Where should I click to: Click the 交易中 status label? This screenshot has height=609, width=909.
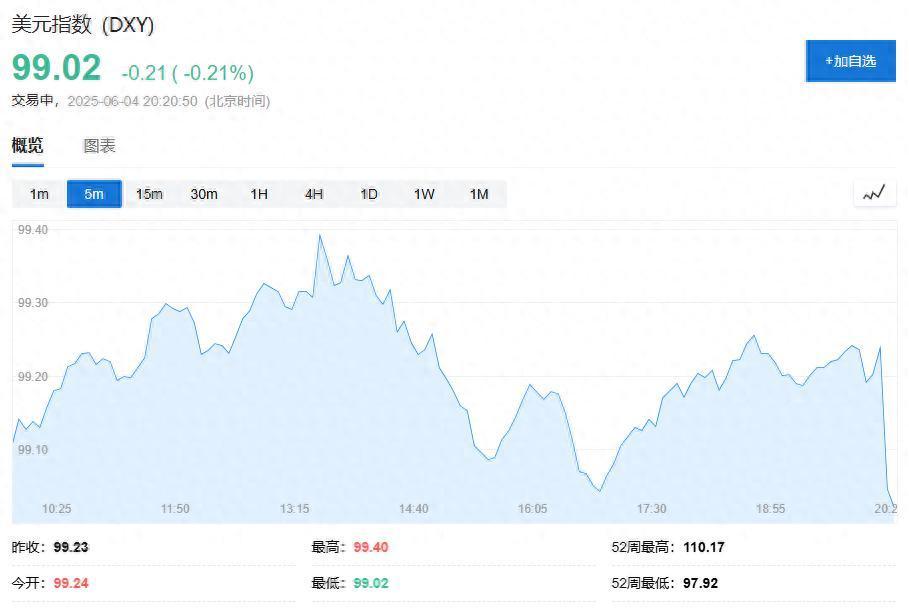(32, 100)
